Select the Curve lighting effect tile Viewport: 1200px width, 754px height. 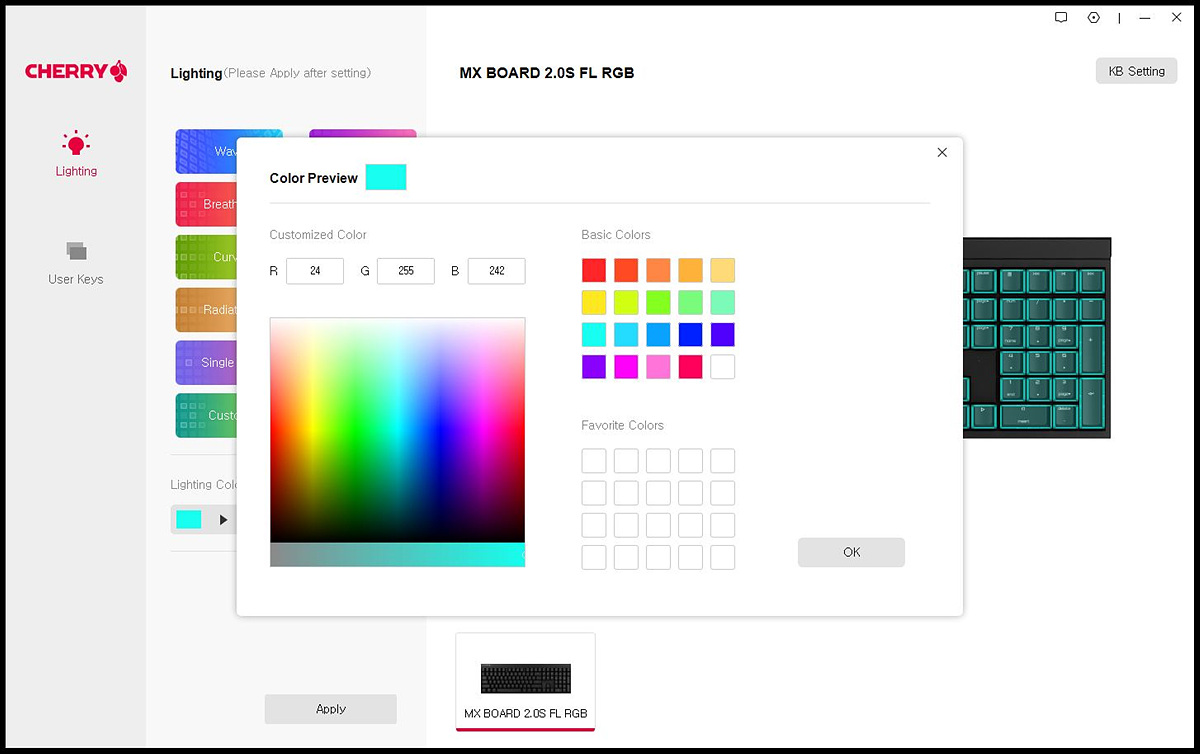pos(205,257)
